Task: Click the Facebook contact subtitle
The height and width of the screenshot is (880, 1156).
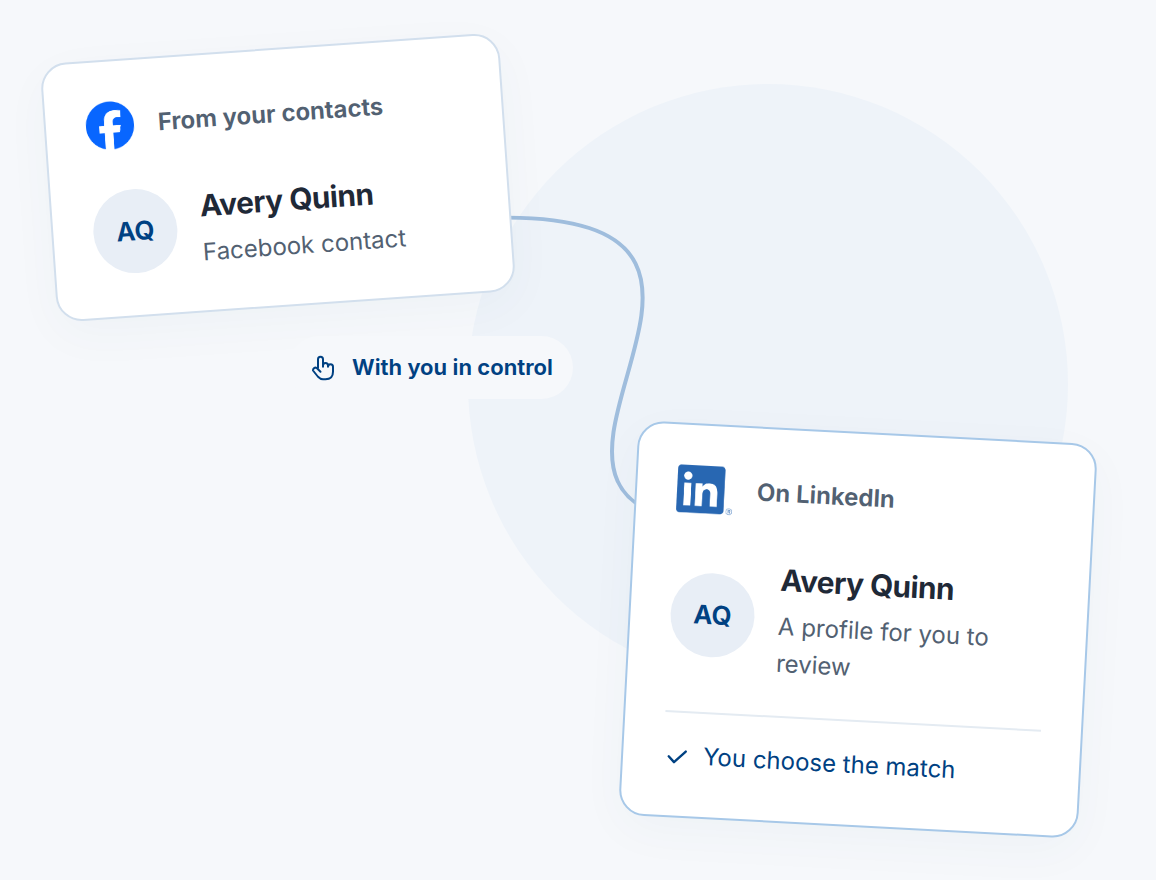Action: 304,245
